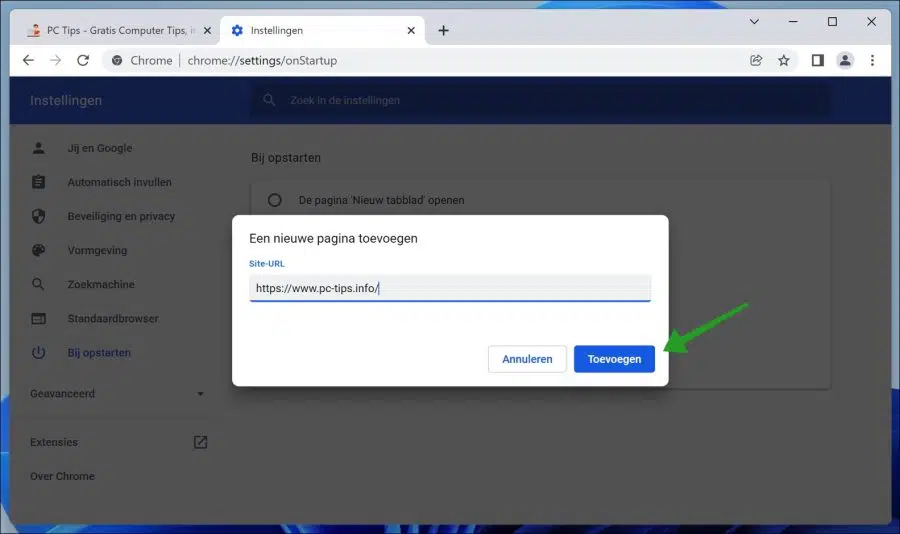Click the search magnifier icon in settings
The width and height of the screenshot is (900, 534).
click(269, 100)
